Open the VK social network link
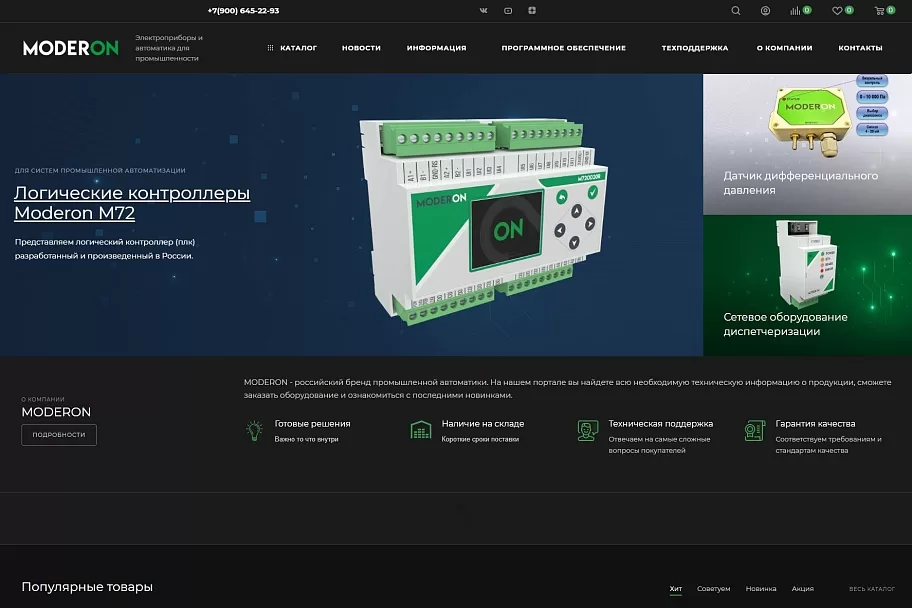 (483, 10)
